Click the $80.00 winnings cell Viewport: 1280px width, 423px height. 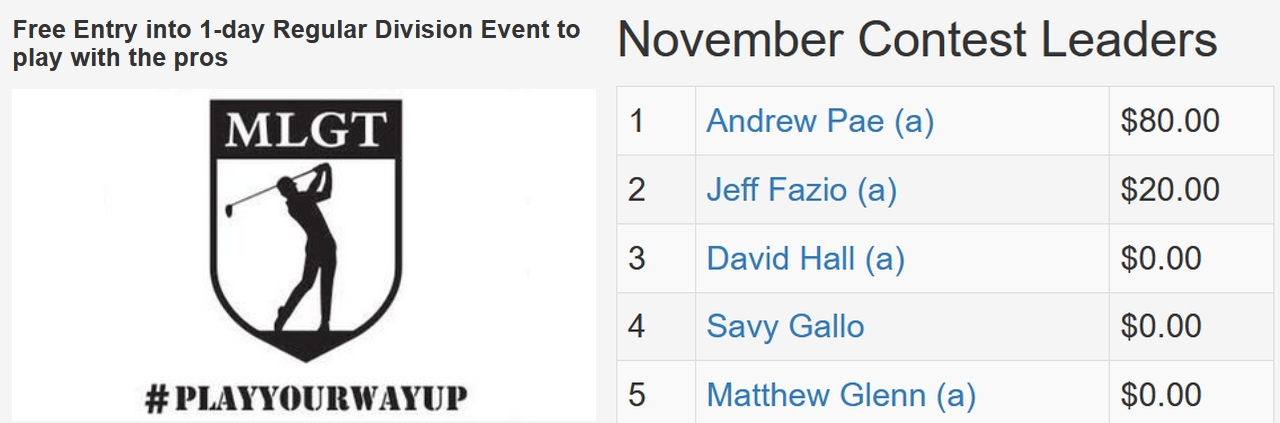pyautogui.click(x=1170, y=121)
